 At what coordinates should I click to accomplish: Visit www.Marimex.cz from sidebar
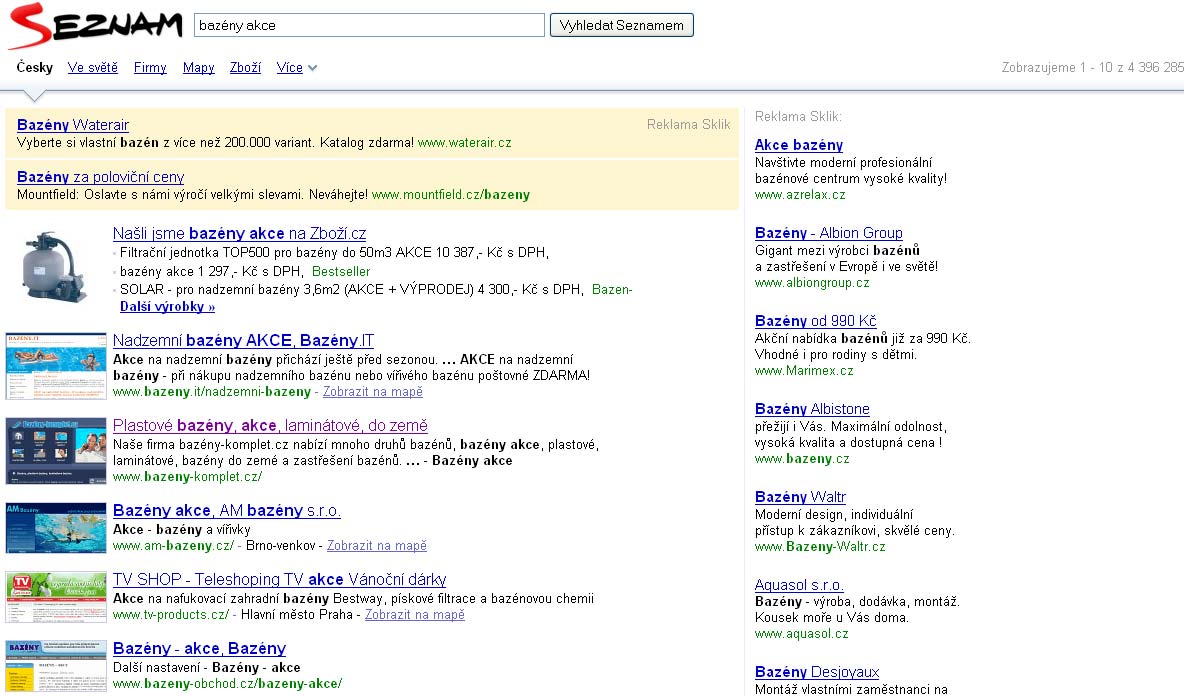pos(804,371)
